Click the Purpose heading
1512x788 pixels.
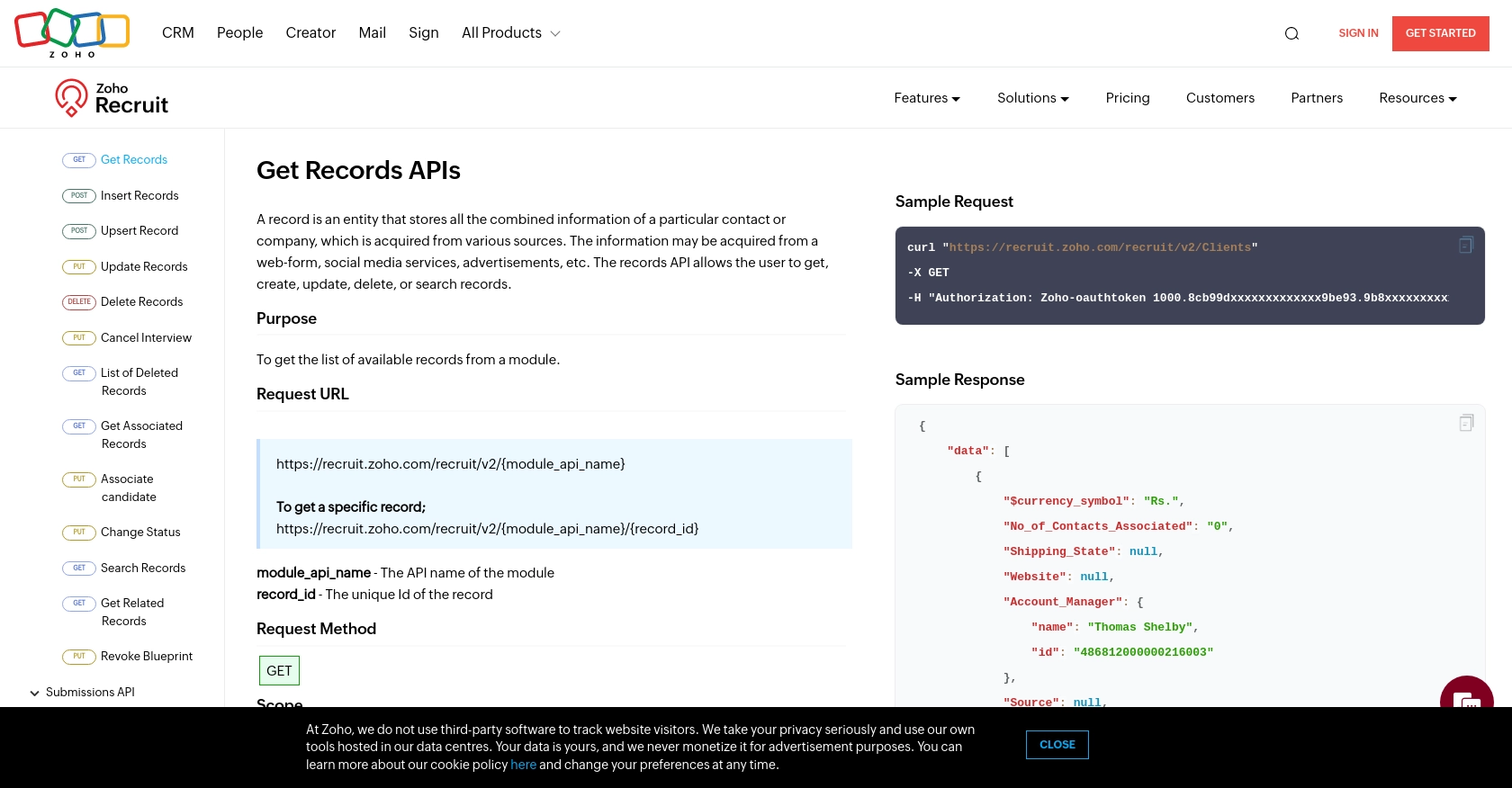[x=286, y=319]
